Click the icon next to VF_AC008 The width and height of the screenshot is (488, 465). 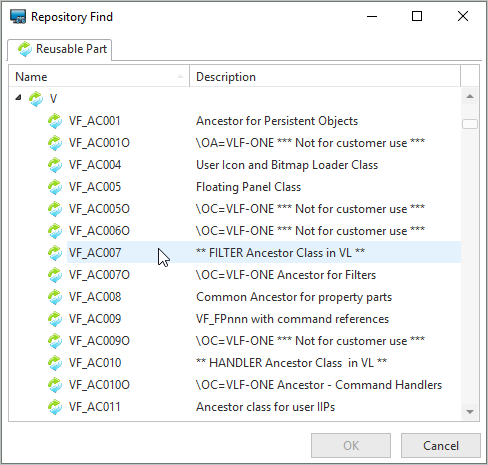click(x=55, y=297)
